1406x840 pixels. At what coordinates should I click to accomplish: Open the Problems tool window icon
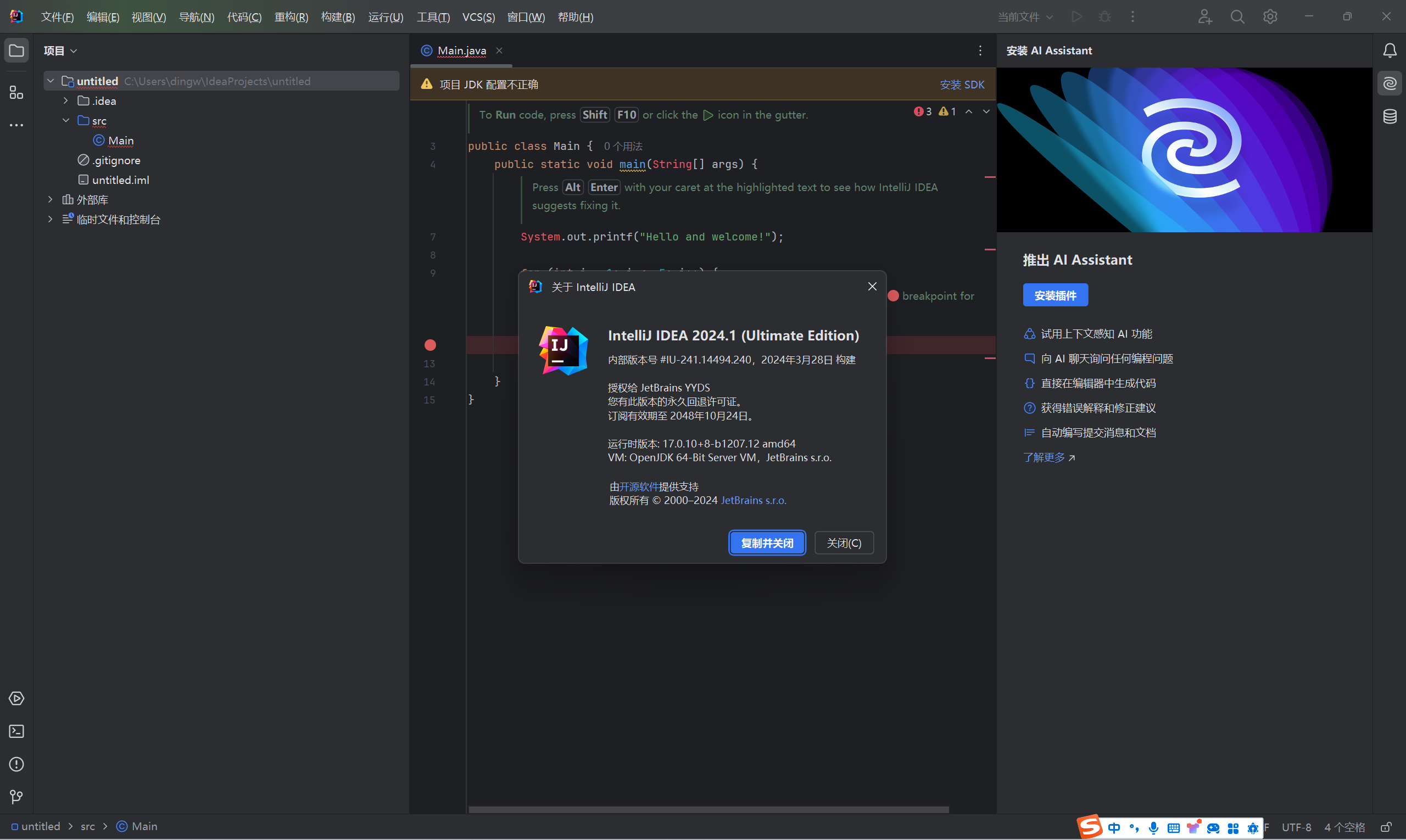tap(16, 764)
